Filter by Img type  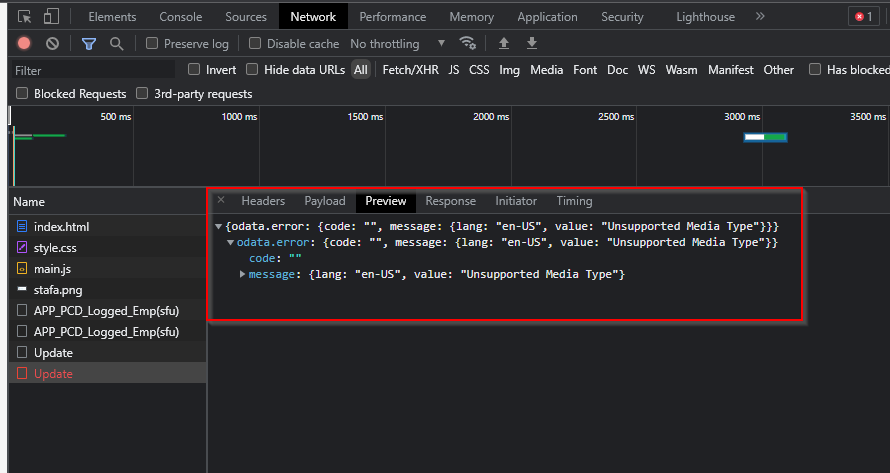tap(509, 70)
